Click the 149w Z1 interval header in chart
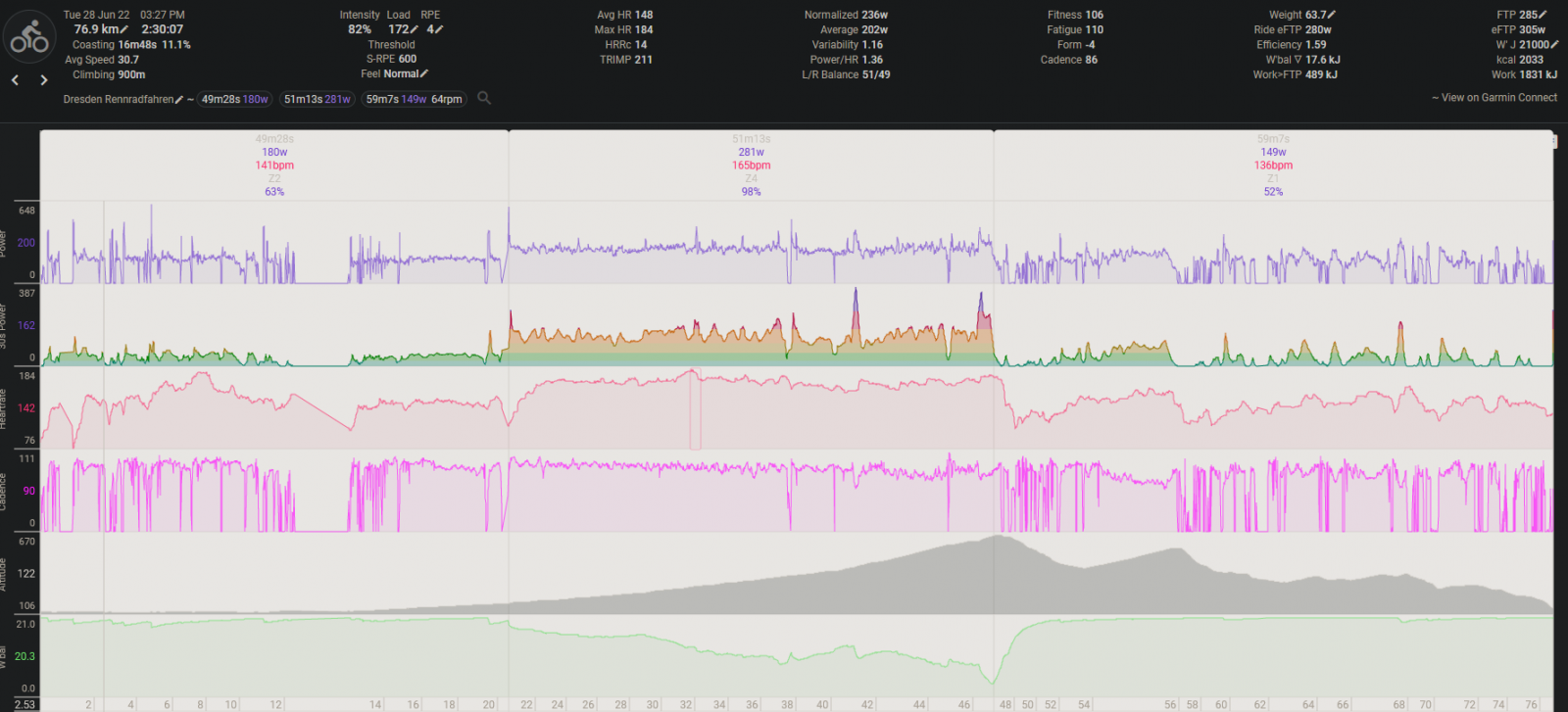The height and width of the screenshot is (712, 1568). coord(1273,165)
